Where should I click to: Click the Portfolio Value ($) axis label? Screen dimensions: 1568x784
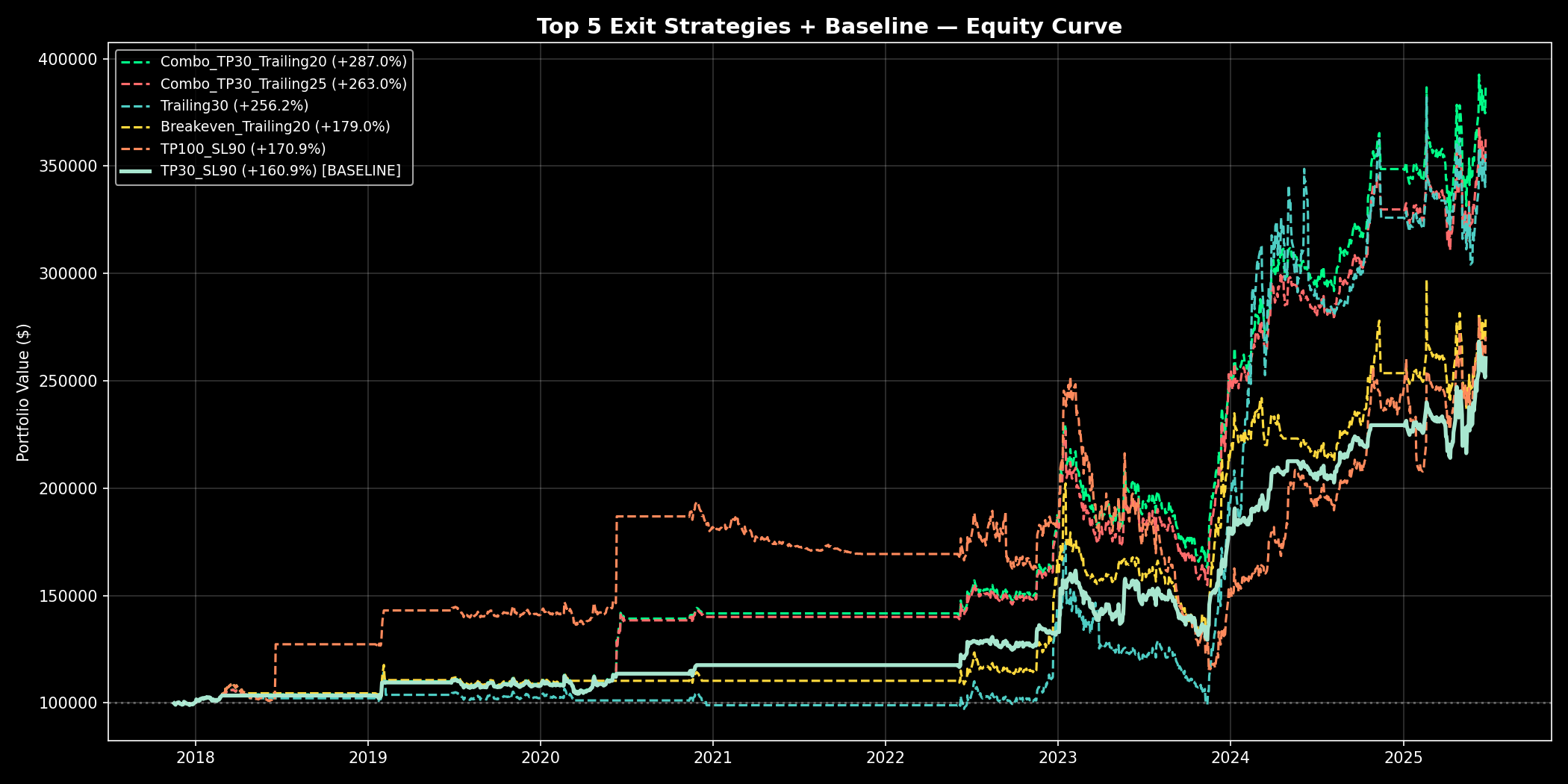(23, 392)
